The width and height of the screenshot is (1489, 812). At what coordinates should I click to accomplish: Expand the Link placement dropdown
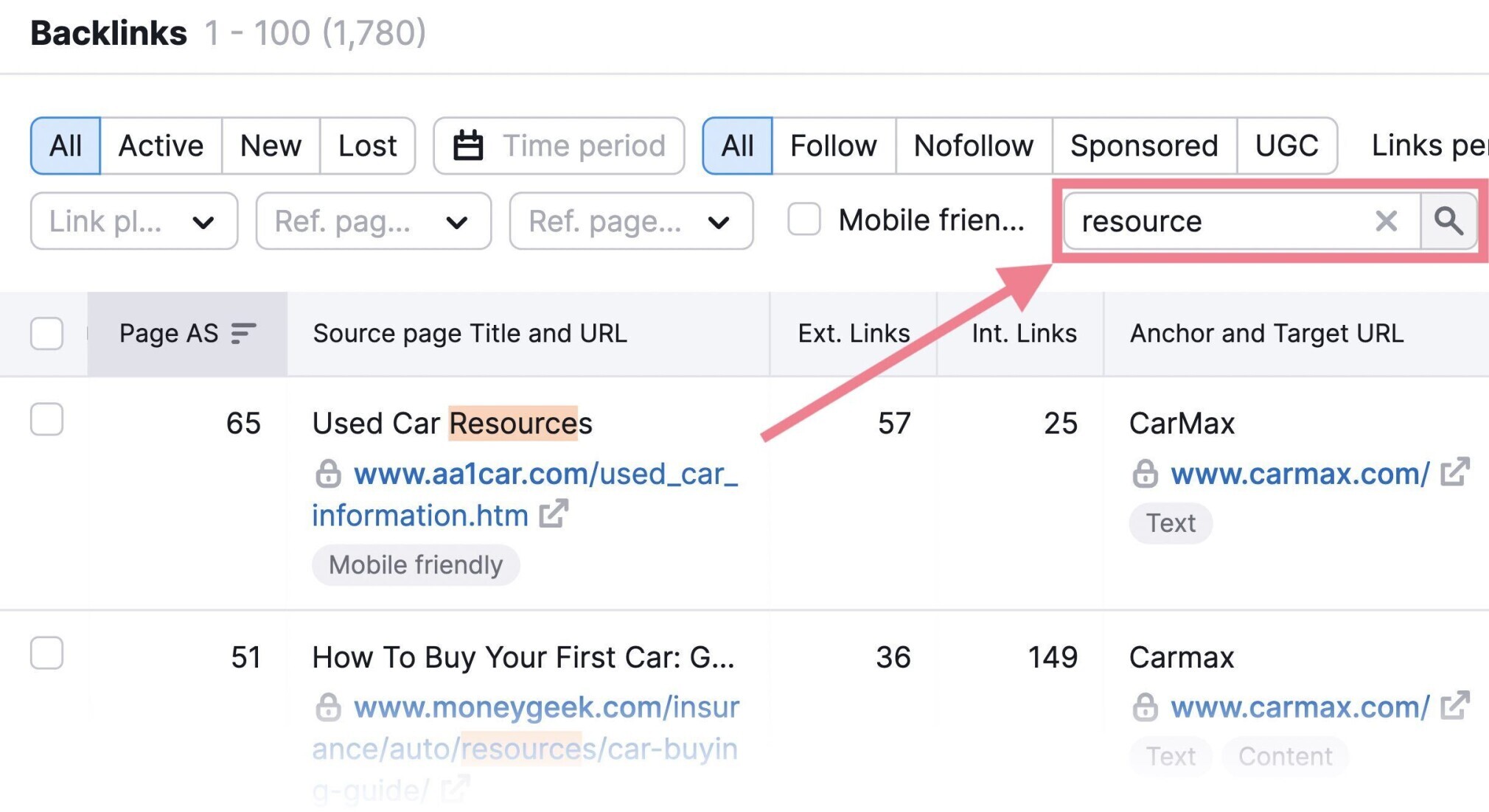tap(119, 221)
